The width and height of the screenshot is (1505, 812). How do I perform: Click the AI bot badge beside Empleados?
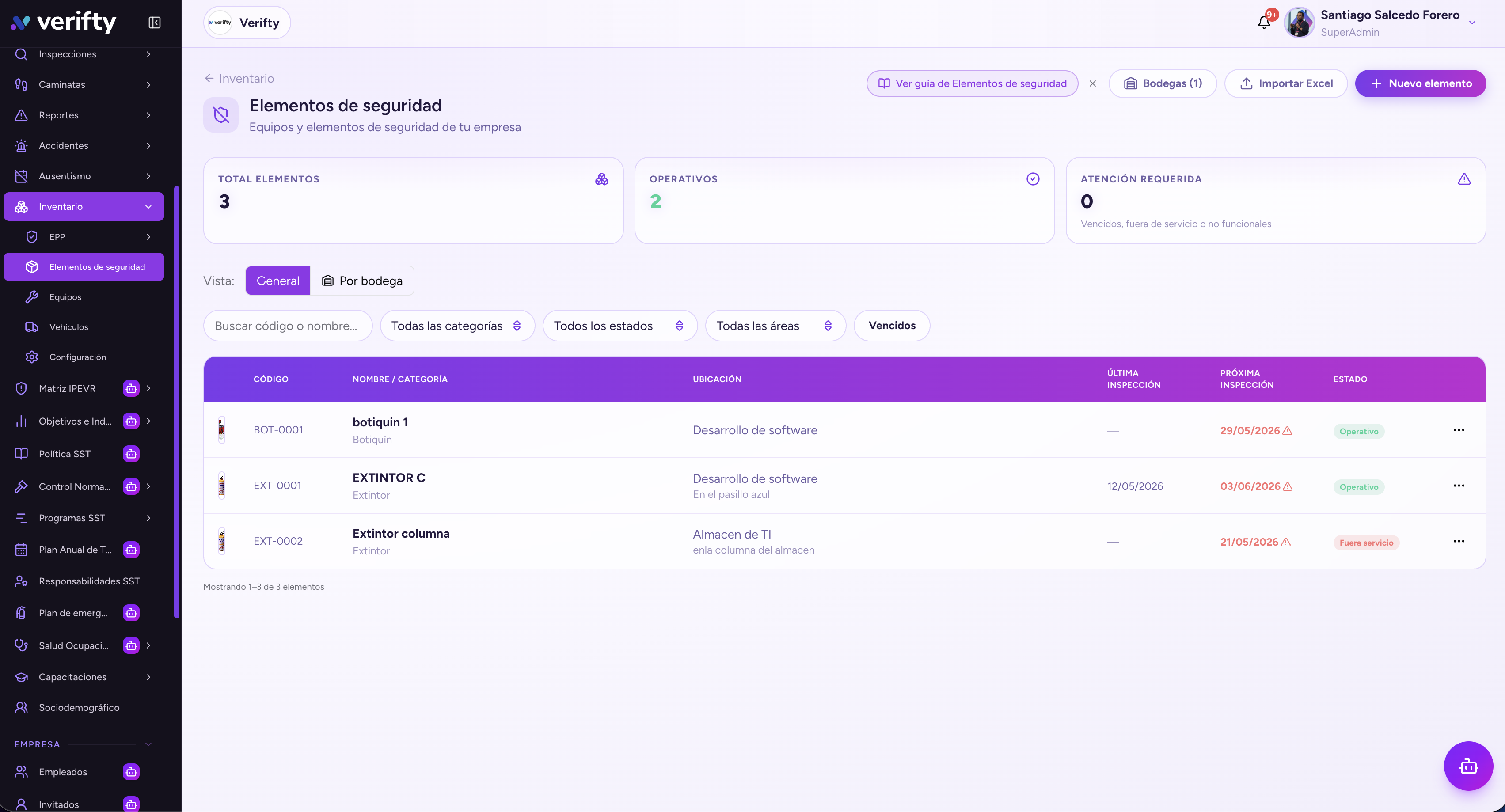tap(131, 772)
